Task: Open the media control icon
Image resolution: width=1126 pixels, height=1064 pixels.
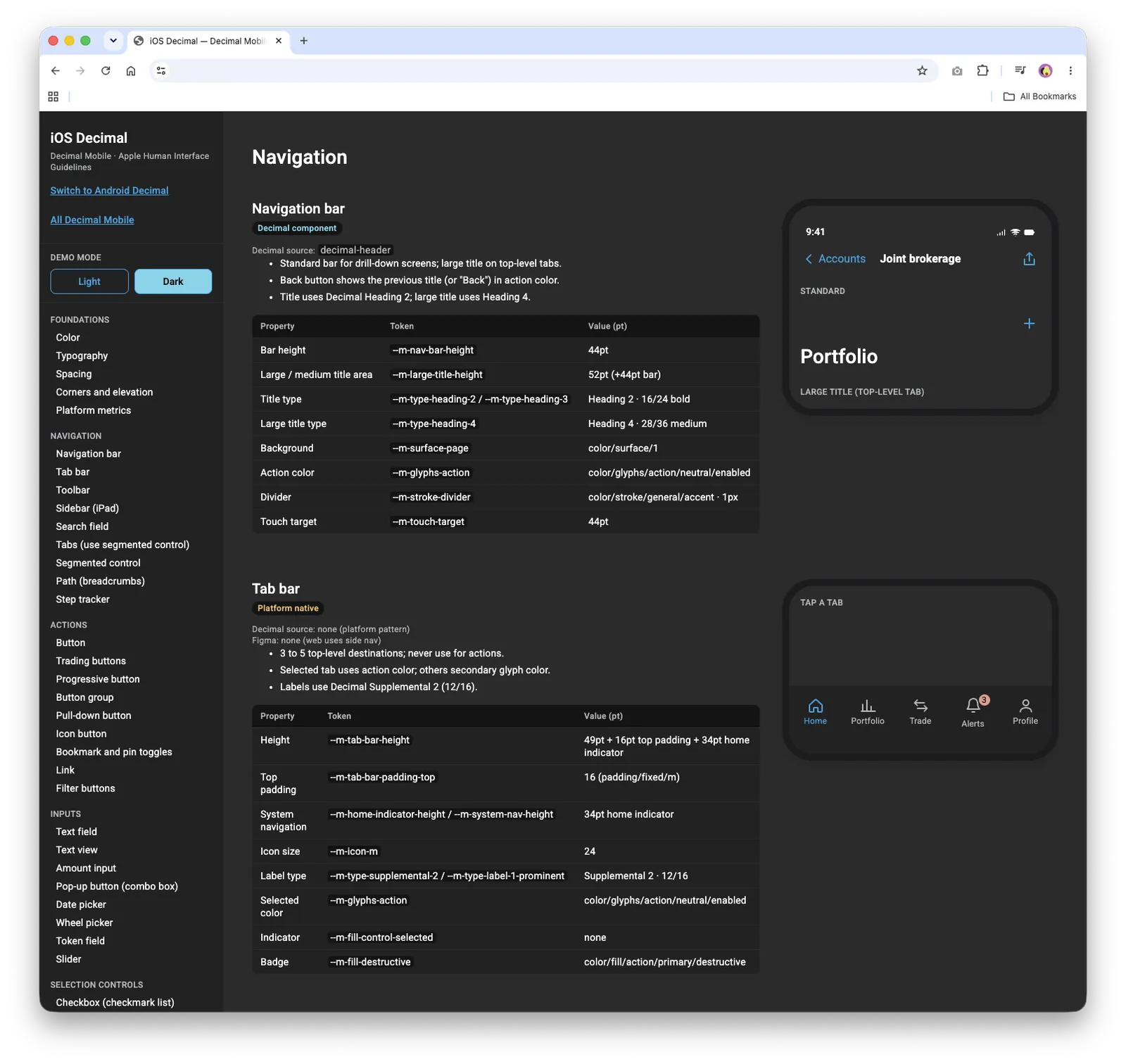Action: click(1020, 71)
